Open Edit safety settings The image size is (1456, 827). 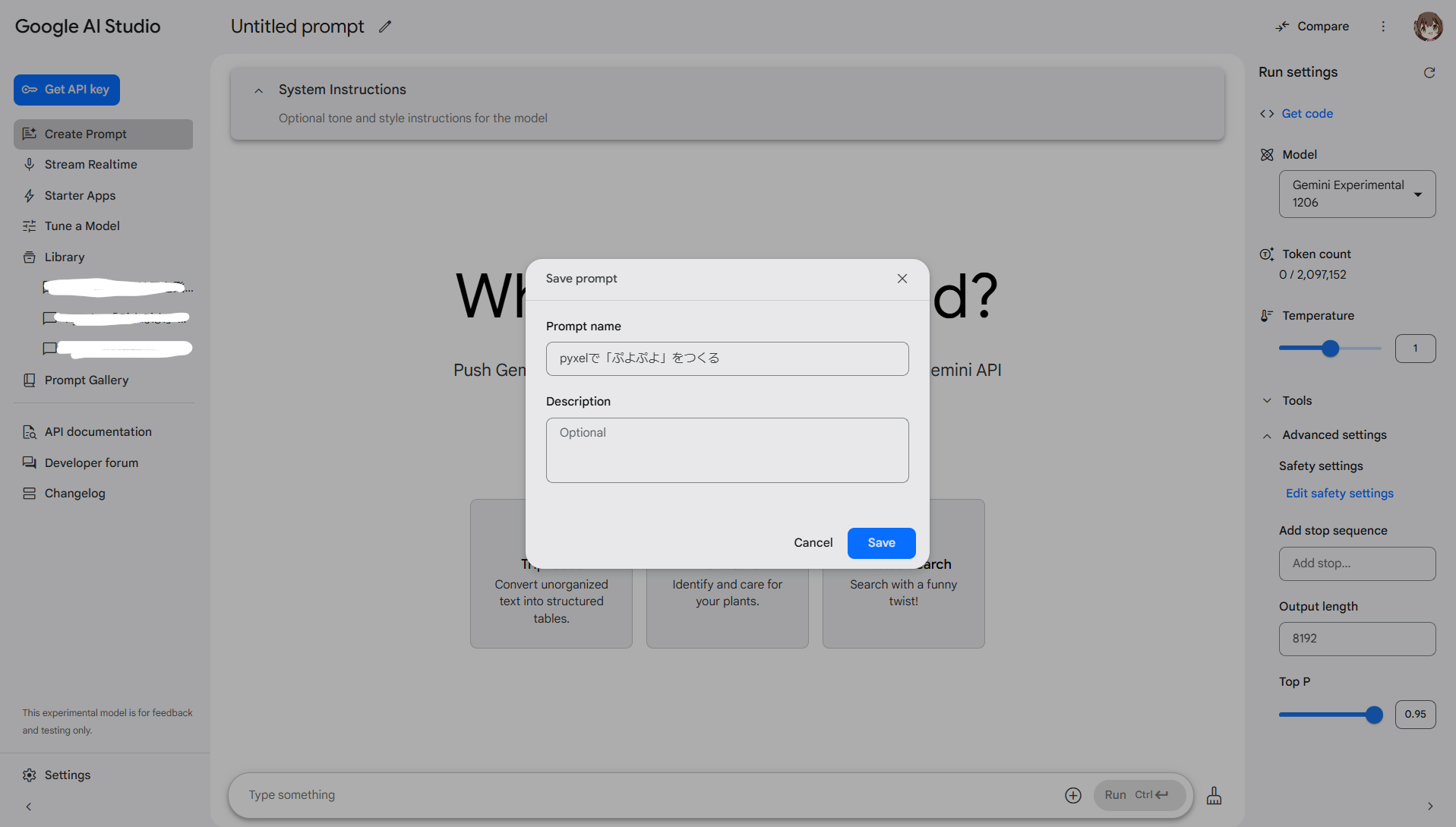pyautogui.click(x=1339, y=493)
